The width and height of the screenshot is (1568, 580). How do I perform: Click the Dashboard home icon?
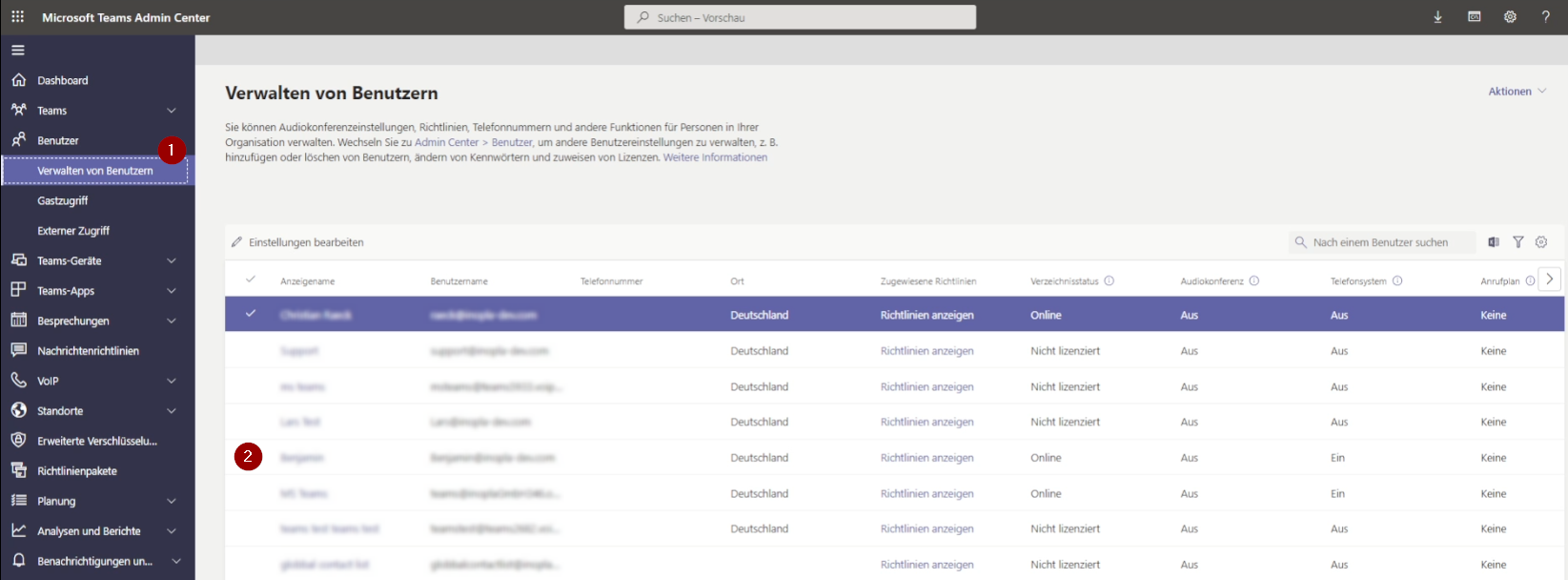pos(19,80)
